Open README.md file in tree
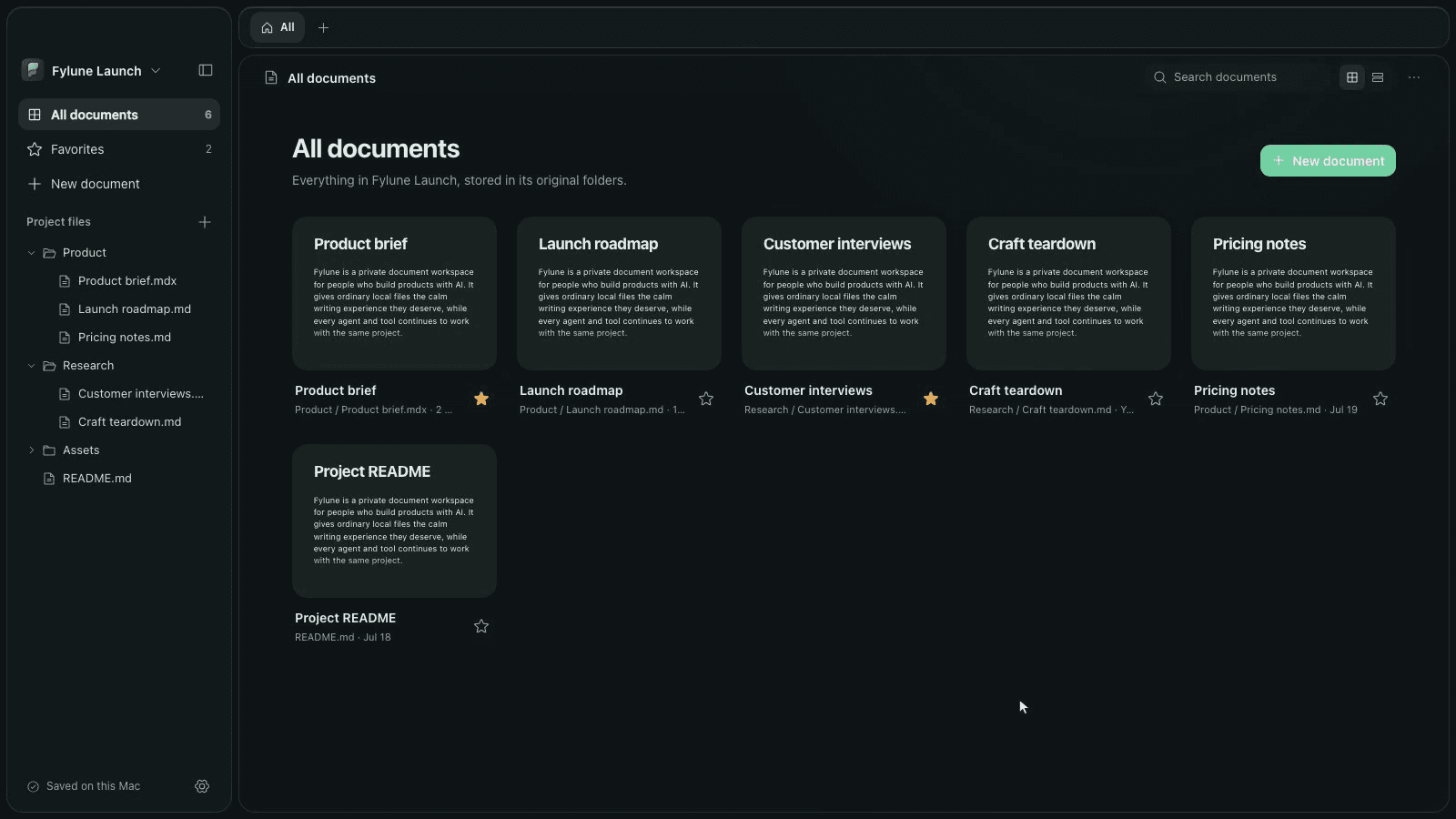 click(96, 479)
